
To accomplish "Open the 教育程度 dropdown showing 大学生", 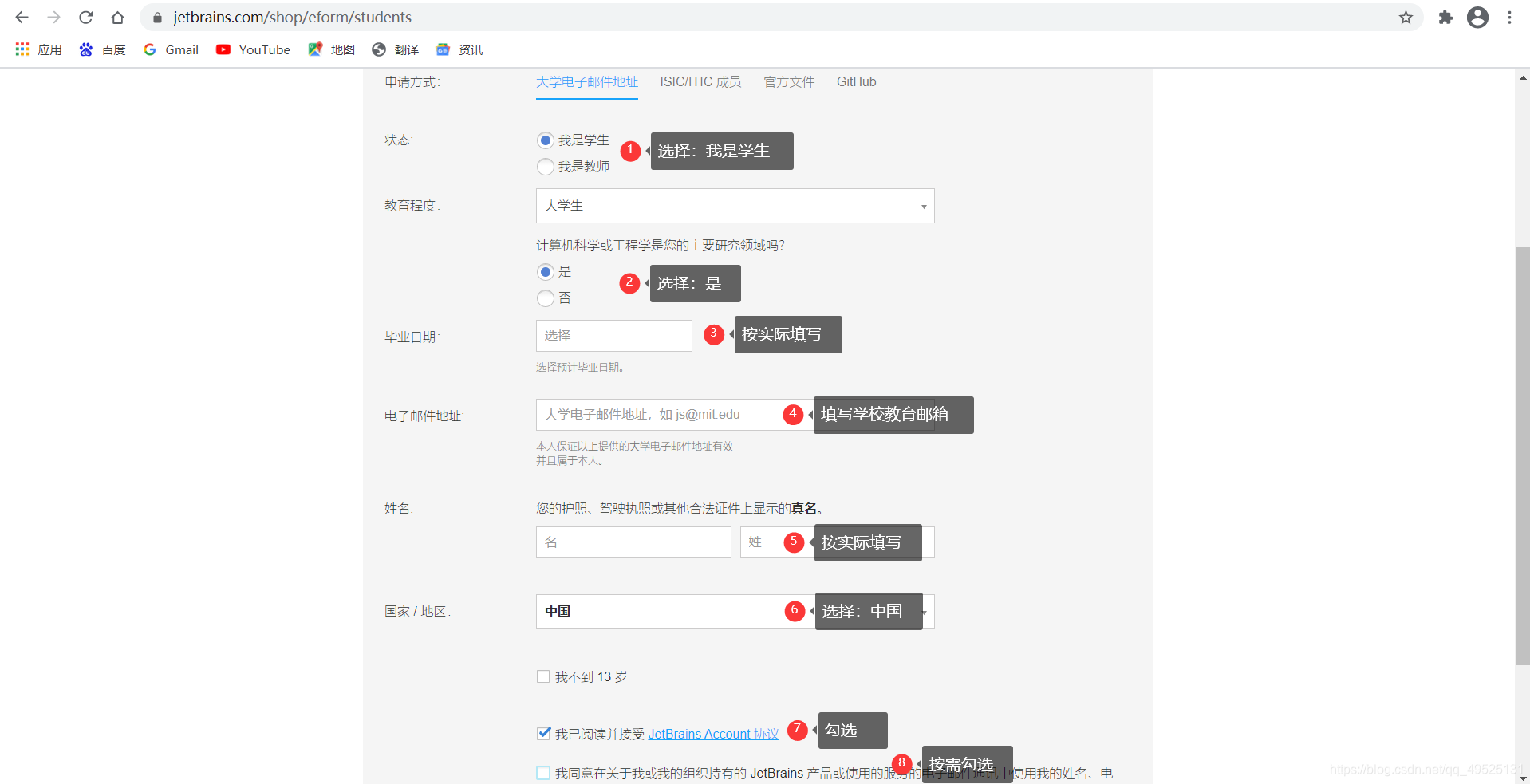I will [x=734, y=206].
